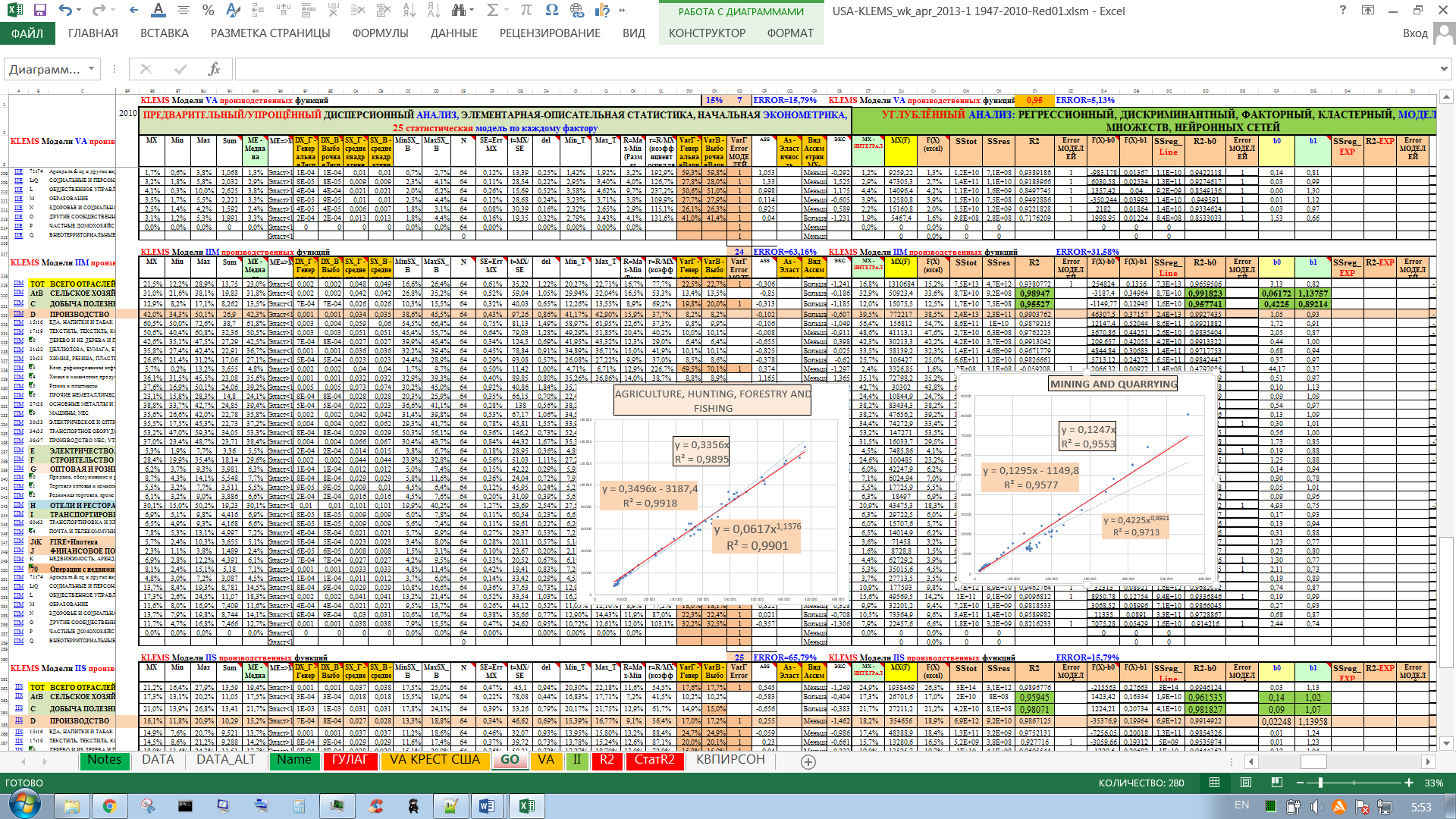Expand the formula bar with chevron
Viewport: 1456px width, 819px height.
click(x=1444, y=69)
